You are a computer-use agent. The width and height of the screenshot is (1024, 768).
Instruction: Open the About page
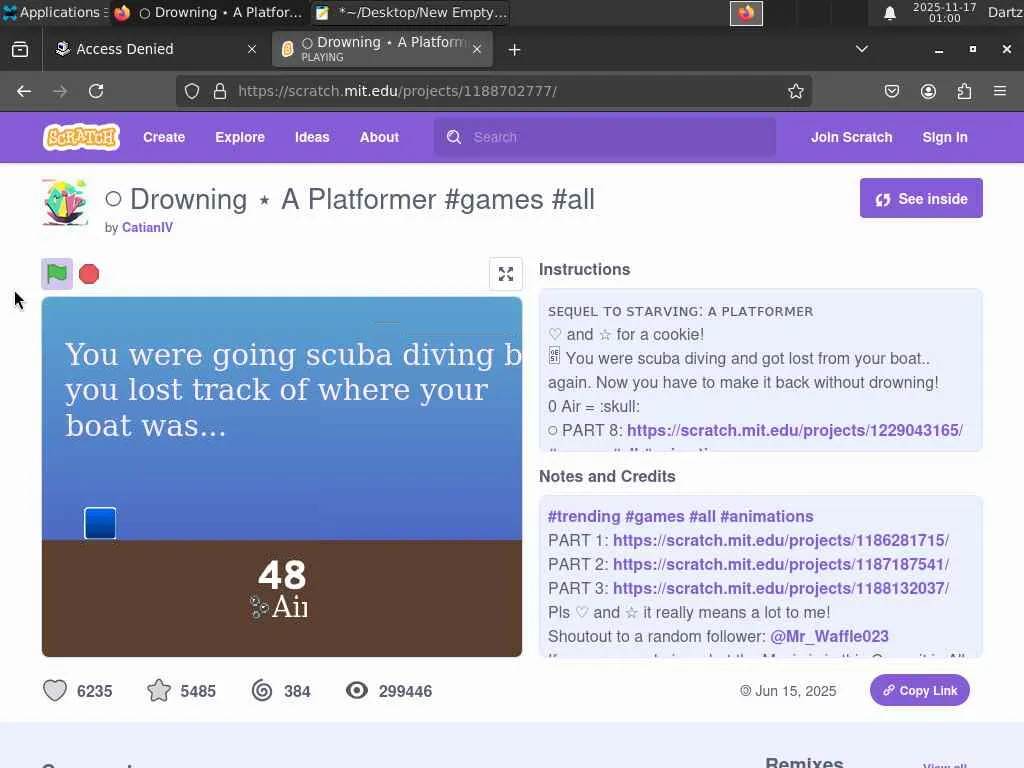379,137
